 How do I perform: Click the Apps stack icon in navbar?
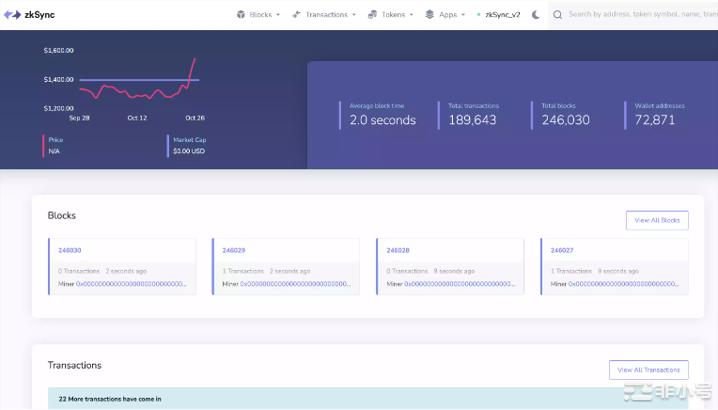[x=429, y=15]
